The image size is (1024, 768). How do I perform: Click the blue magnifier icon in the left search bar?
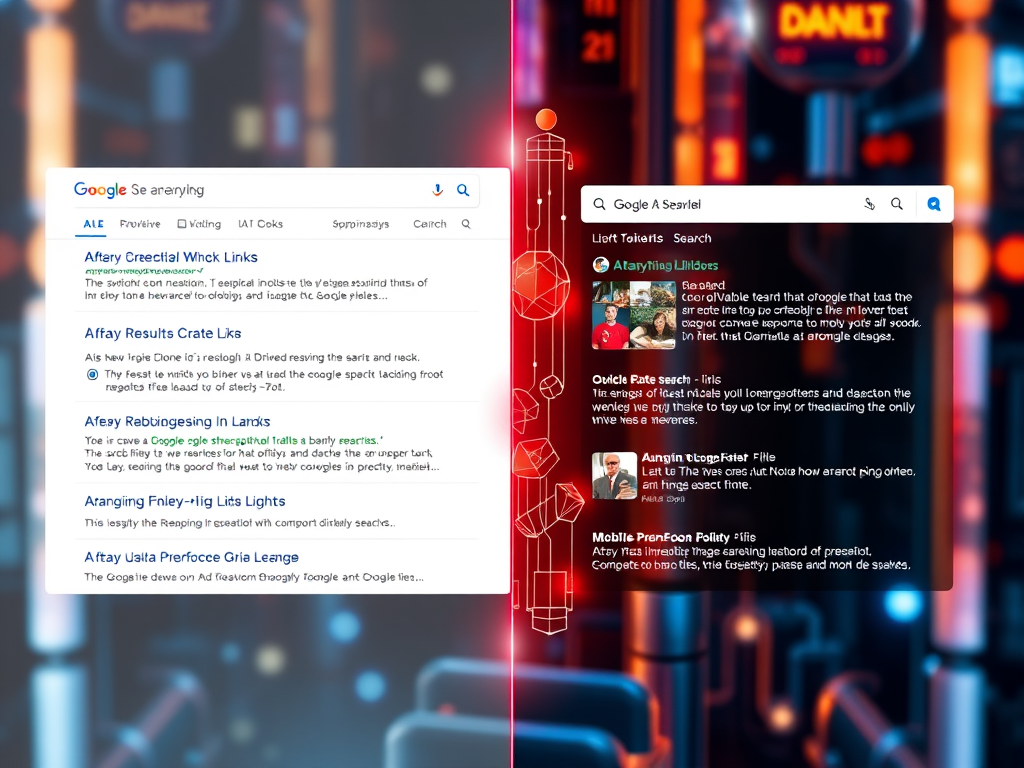[463, 190]
